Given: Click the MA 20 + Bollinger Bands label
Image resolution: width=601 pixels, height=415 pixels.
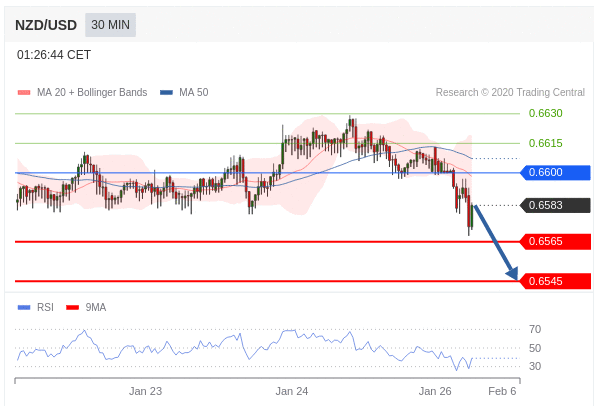Looking at the screenshot, I should [x=92, y=92].
